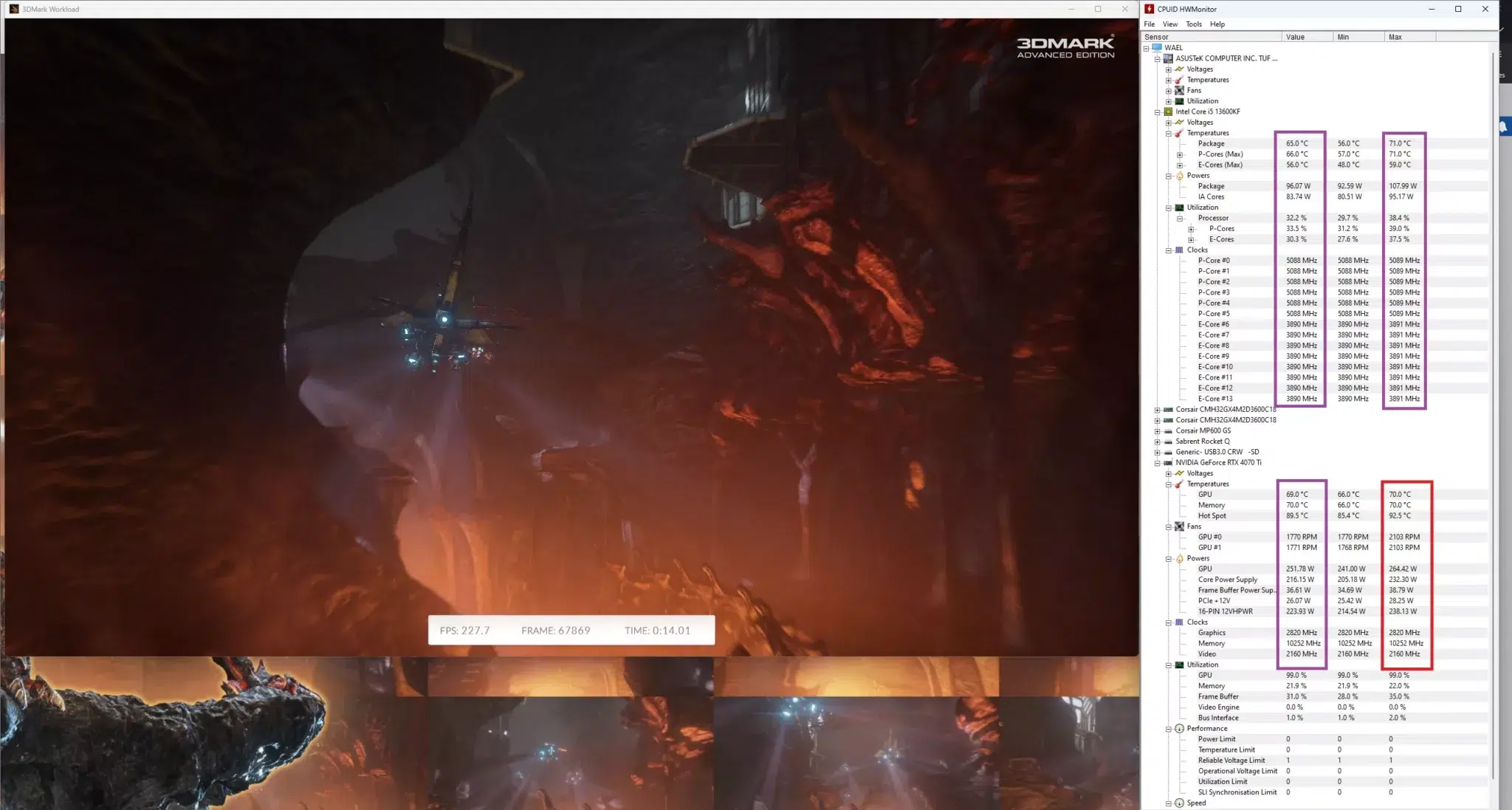This screenshot has height=810, width=1512.
Task: Select Generic- USB3.0 CRW device icon
Action: tap(1168, 452)
